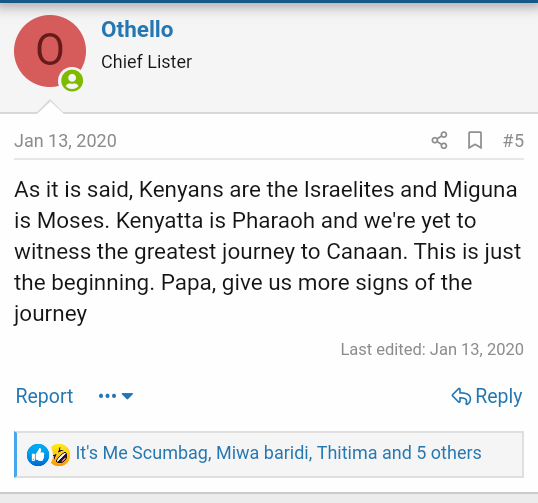Screen dimensions: 538x503
Task: Open It's Me Scumbag in reactions list
Action: 142,453
